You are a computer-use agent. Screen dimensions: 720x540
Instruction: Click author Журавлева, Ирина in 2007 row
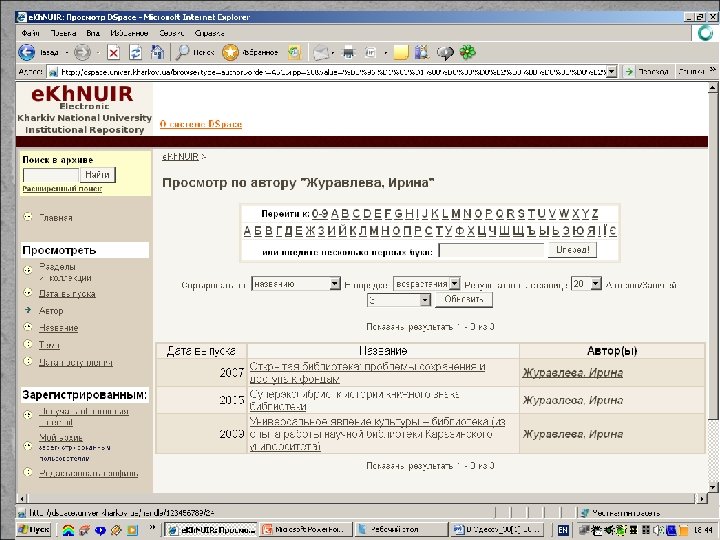click(572, 373)
